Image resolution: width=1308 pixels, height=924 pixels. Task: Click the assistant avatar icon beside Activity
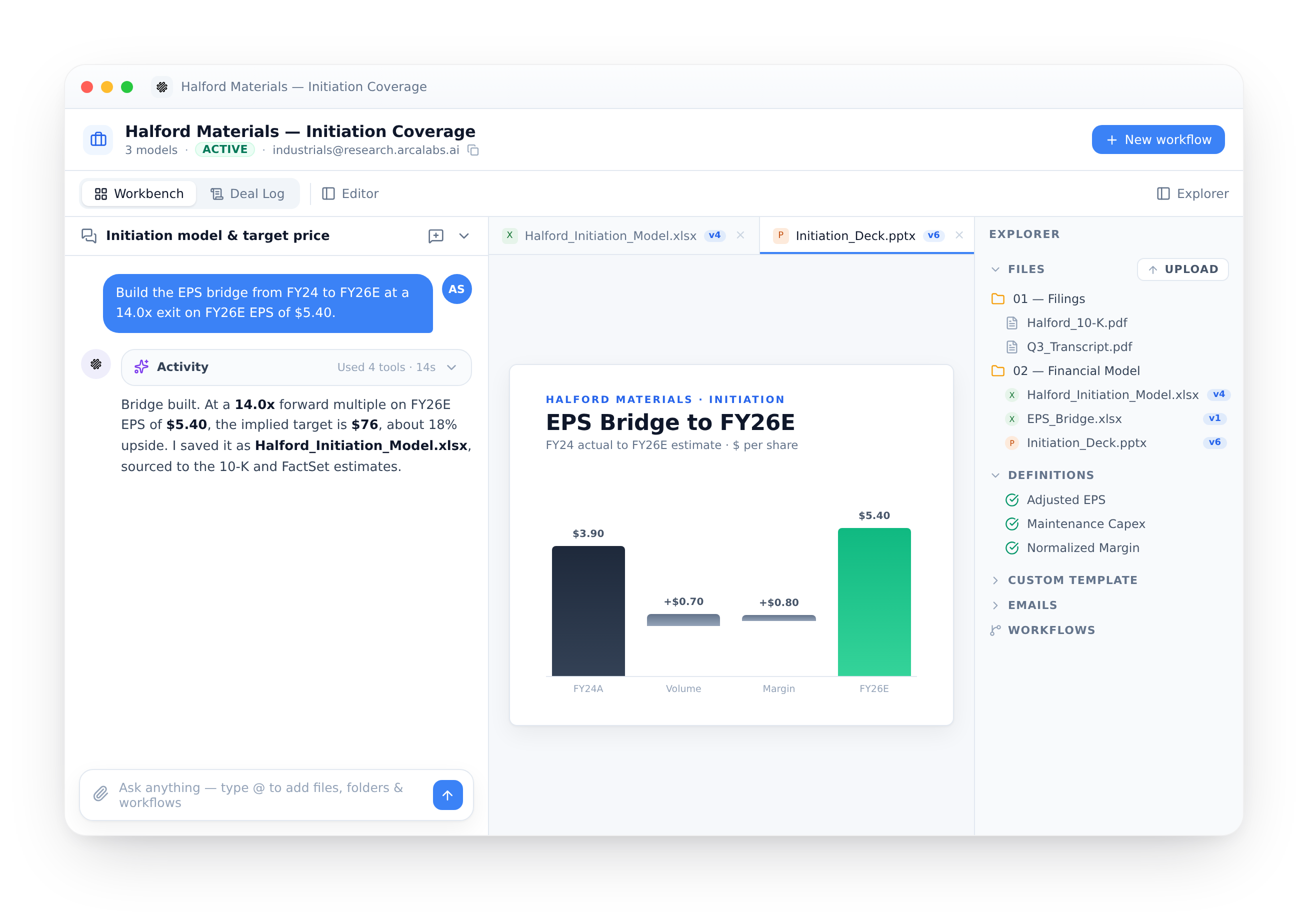tap(96, 364)
